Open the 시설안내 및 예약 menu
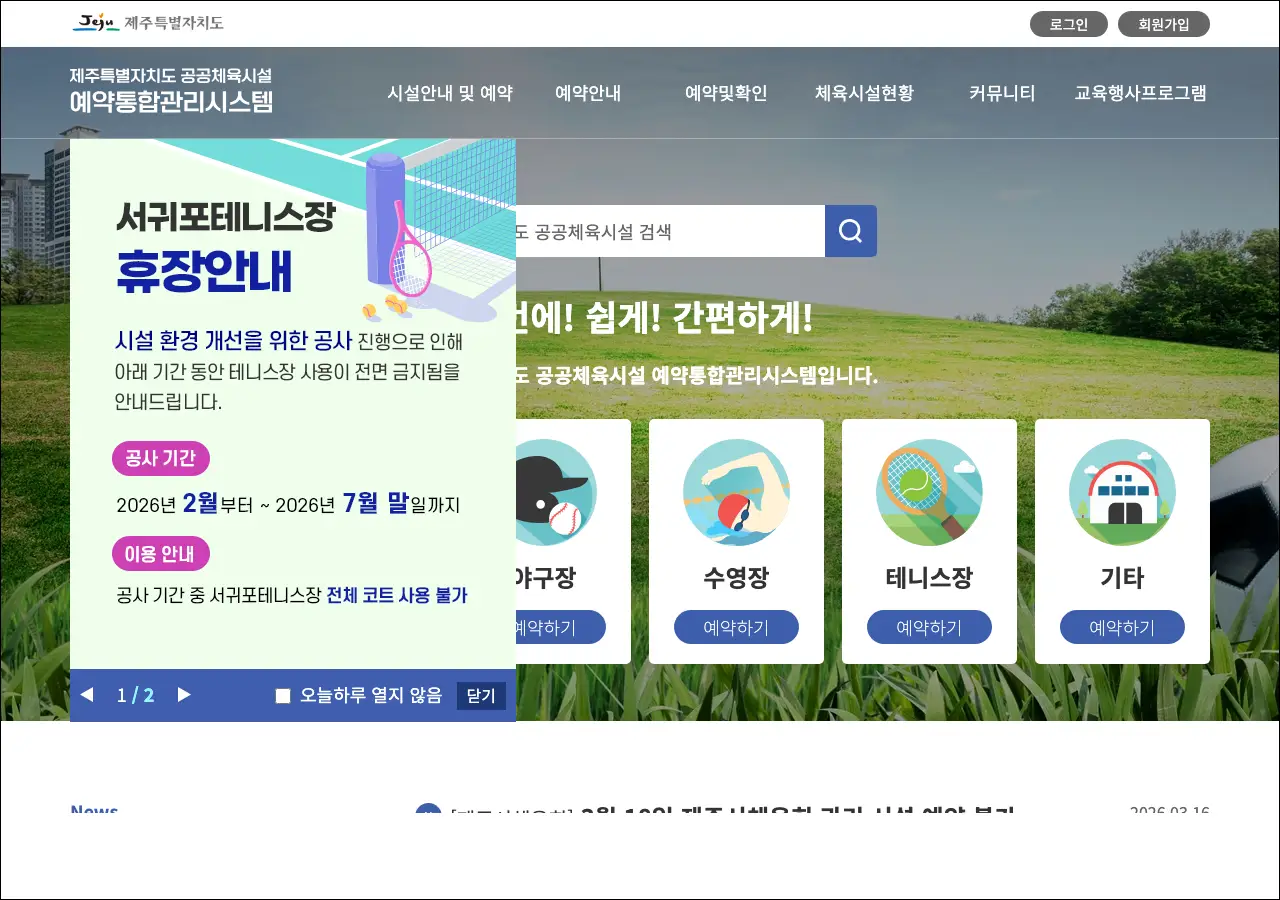The image size is (1280, 900). click(450, 93)
